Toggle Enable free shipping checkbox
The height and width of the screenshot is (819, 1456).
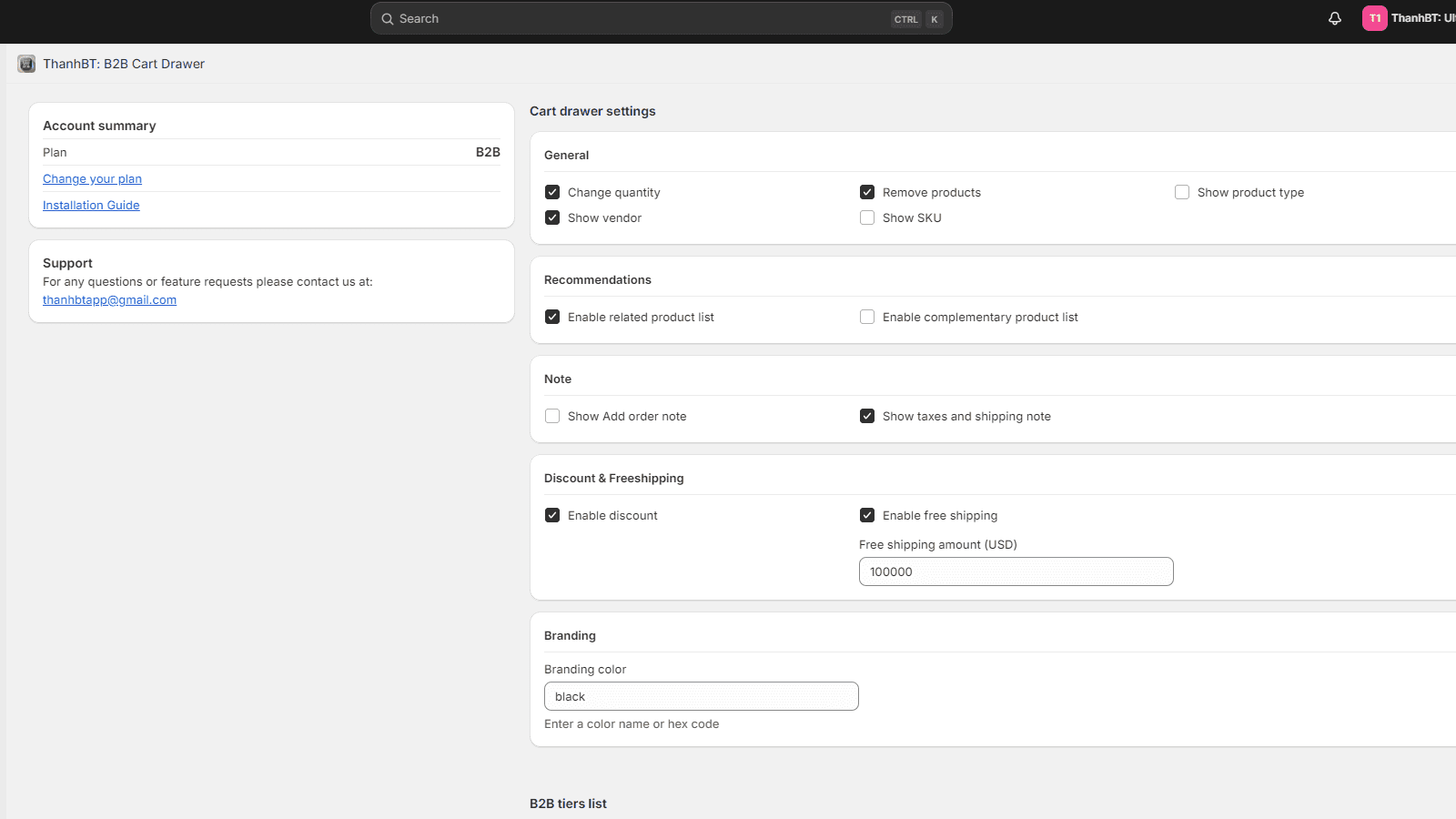[867, 515]
